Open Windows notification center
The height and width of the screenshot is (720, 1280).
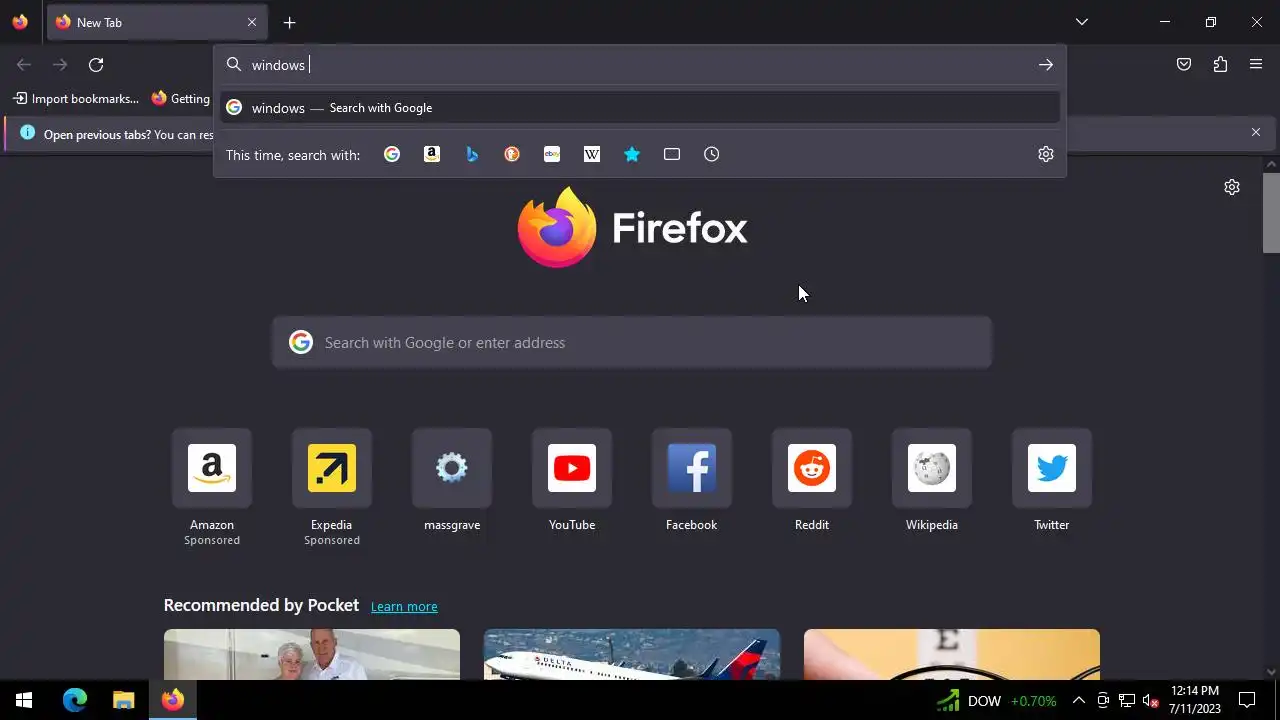[x=1247, y=700]
